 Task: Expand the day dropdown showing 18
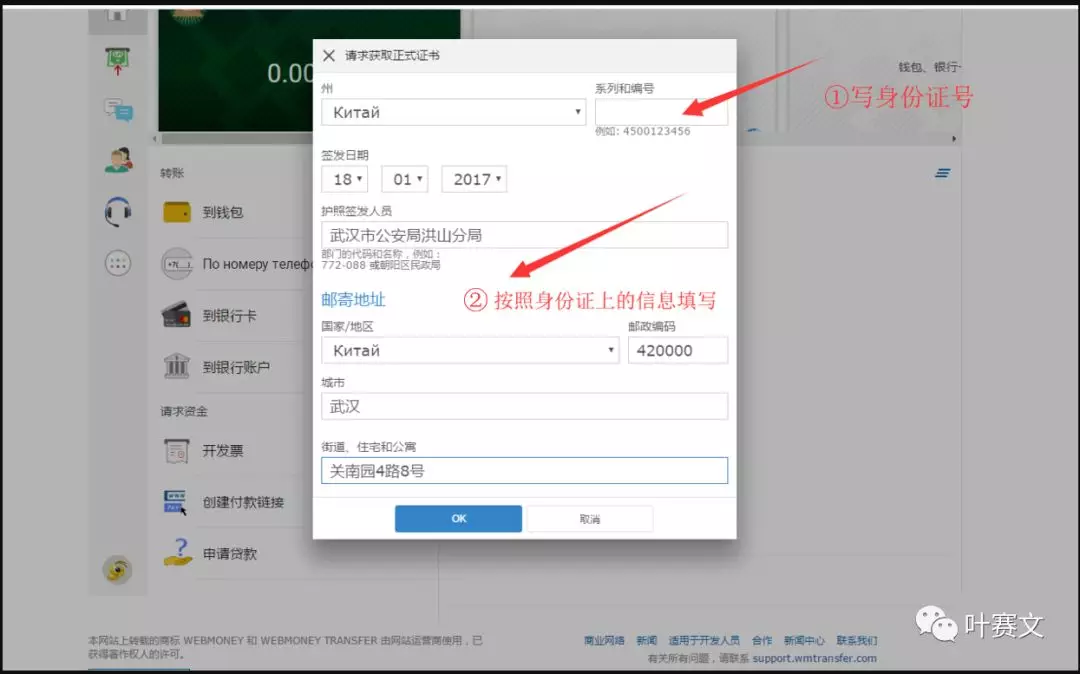coord(344,179)
